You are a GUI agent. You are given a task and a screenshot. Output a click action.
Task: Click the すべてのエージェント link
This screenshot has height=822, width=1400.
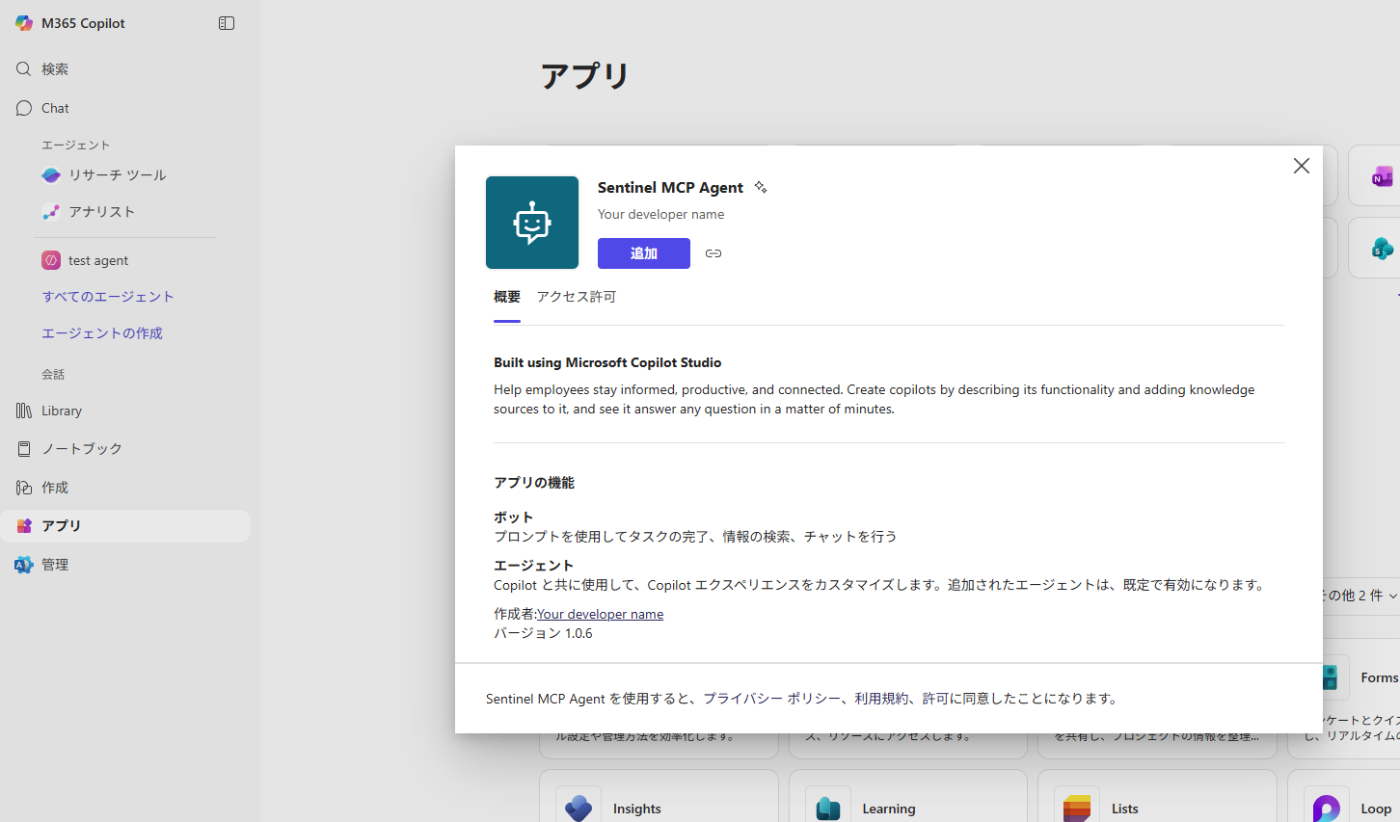click(x=108, y=297)
